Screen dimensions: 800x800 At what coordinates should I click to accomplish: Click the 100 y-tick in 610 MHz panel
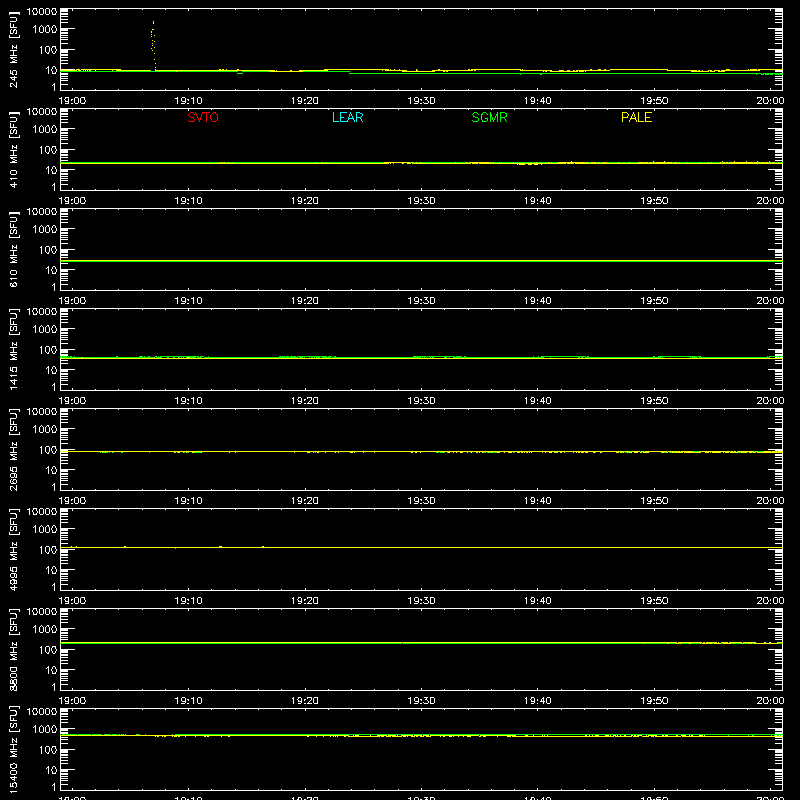coord(48,249)
